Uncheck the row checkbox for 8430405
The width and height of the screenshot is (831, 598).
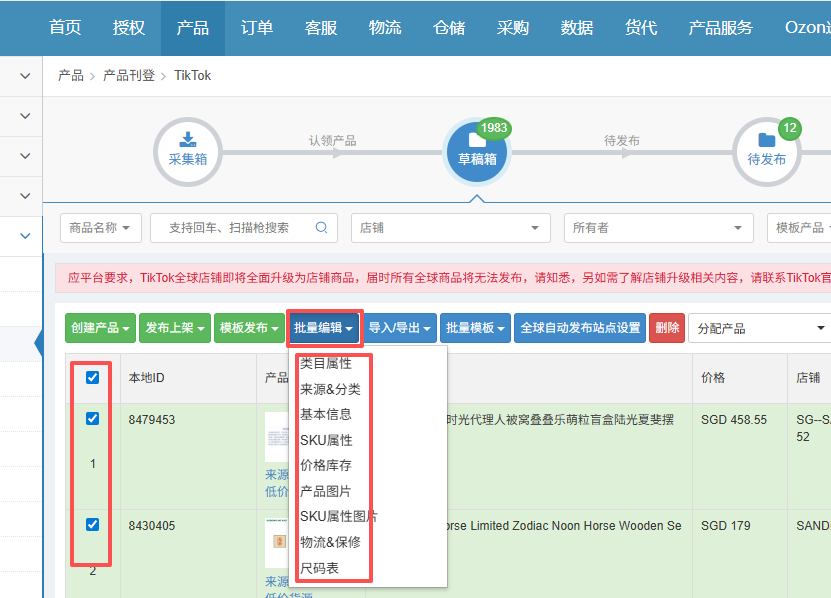click(x=92, y=525)
